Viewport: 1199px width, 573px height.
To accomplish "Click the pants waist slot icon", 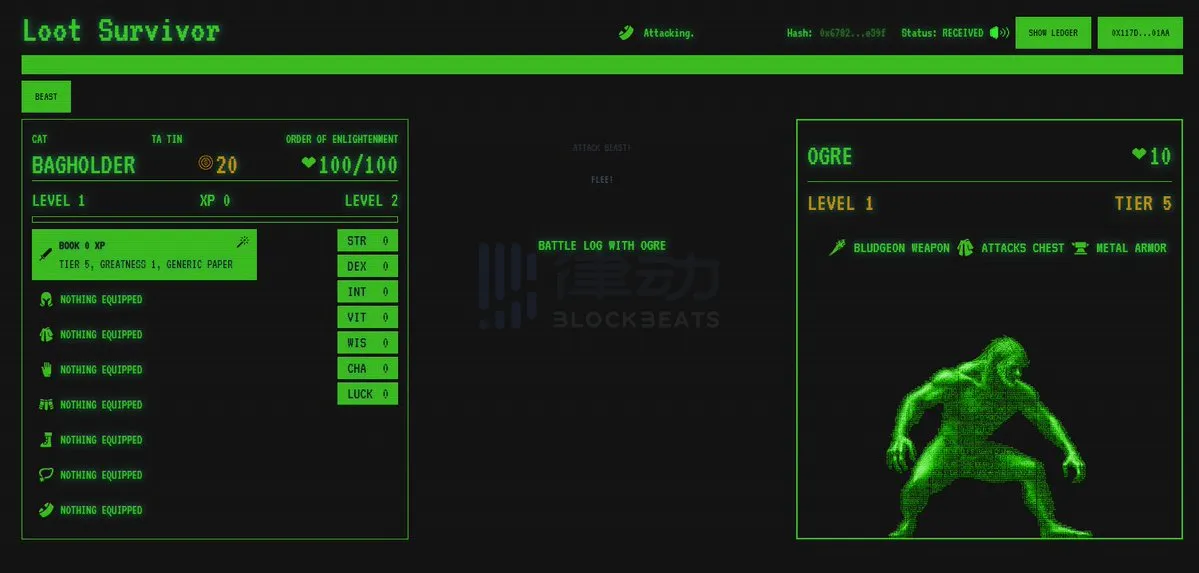I will point(46,405).
